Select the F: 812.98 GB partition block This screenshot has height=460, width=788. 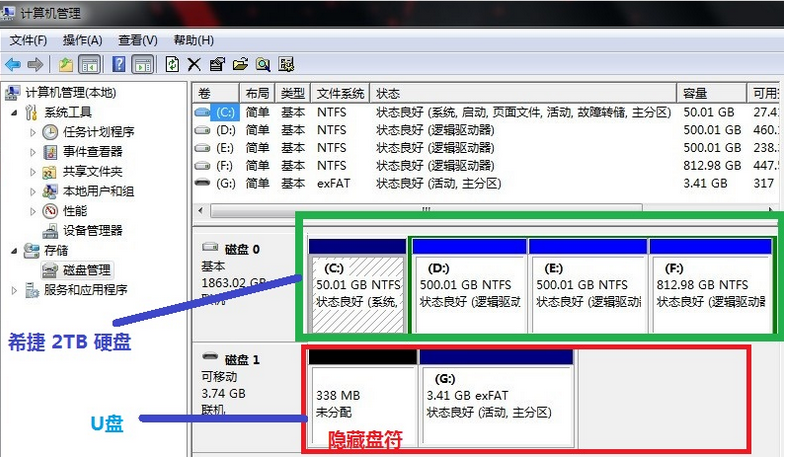point(711,286)
